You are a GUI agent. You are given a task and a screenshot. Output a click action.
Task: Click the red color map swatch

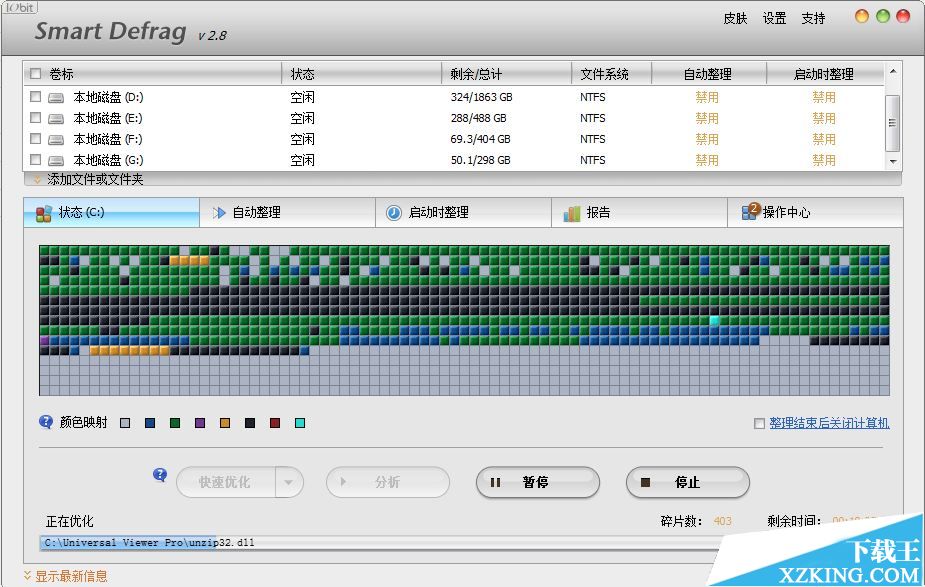click(275, 423)
